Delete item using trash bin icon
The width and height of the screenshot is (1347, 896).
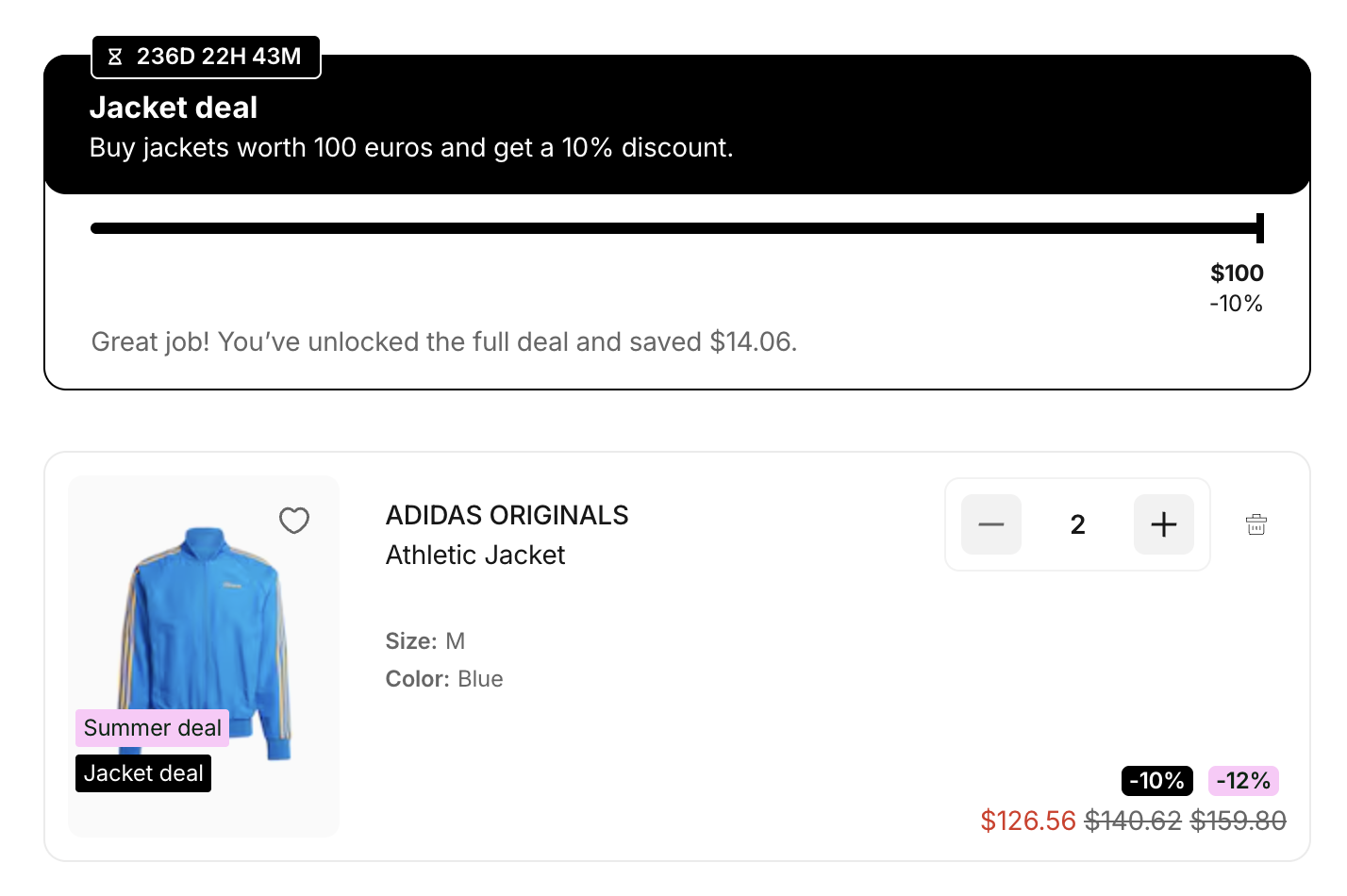click(1256, 524)
